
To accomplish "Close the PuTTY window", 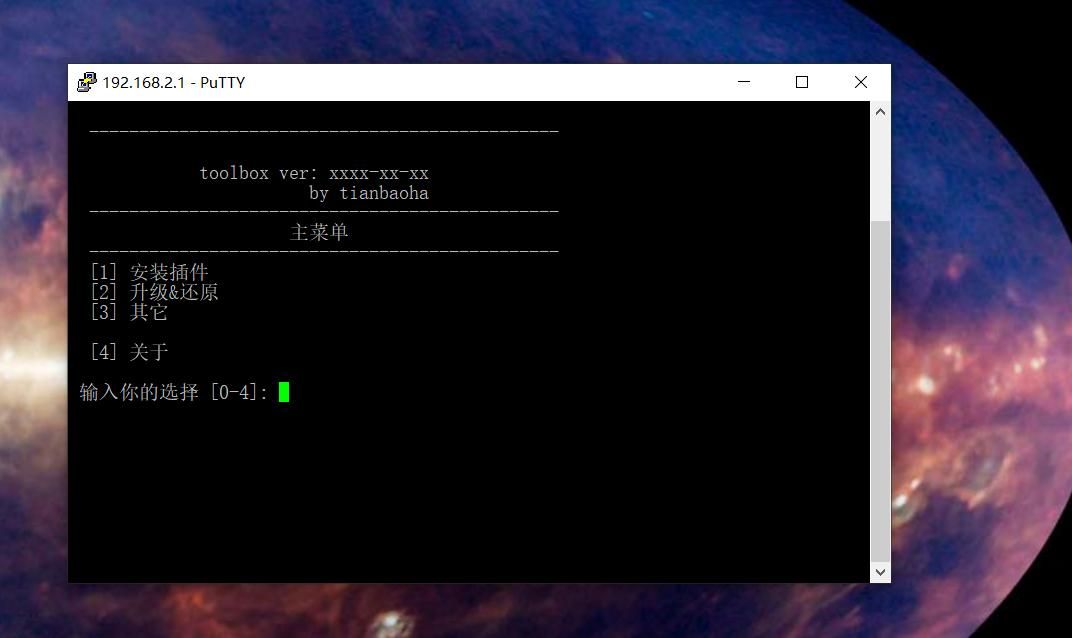I will [861, 82].
